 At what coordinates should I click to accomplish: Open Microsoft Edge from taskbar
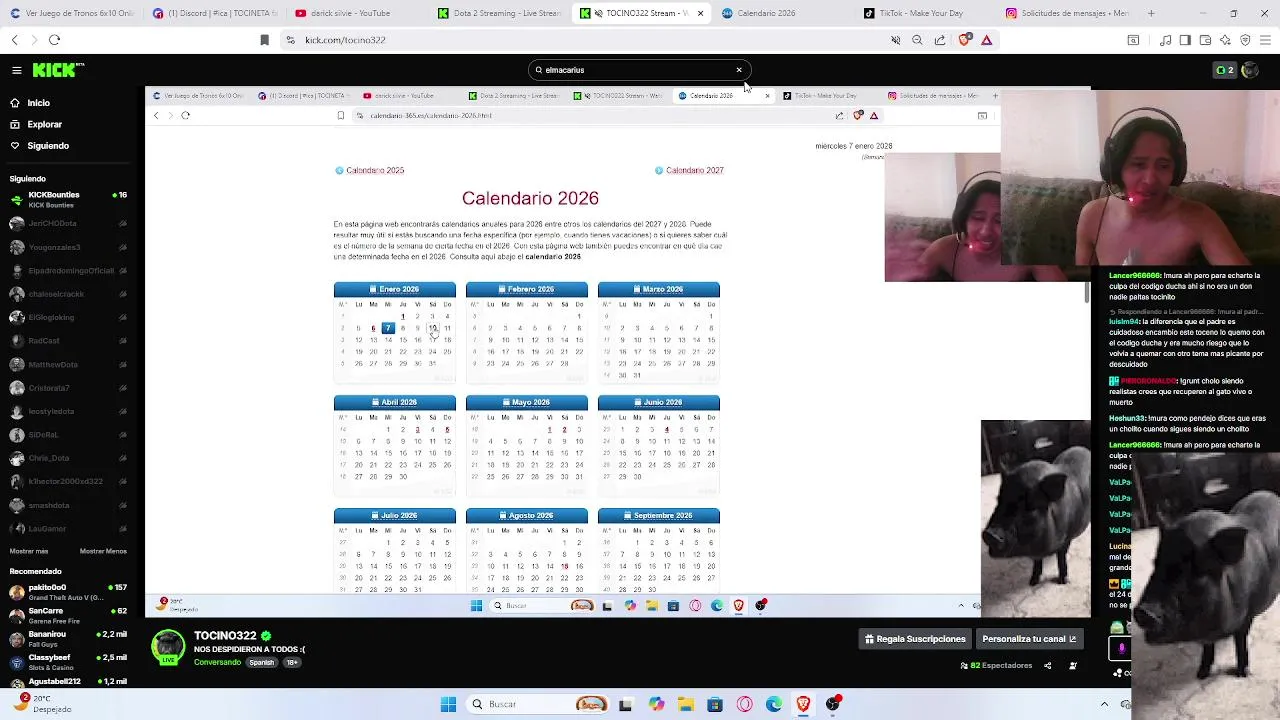pyautogui.click(x=774, y=704)
